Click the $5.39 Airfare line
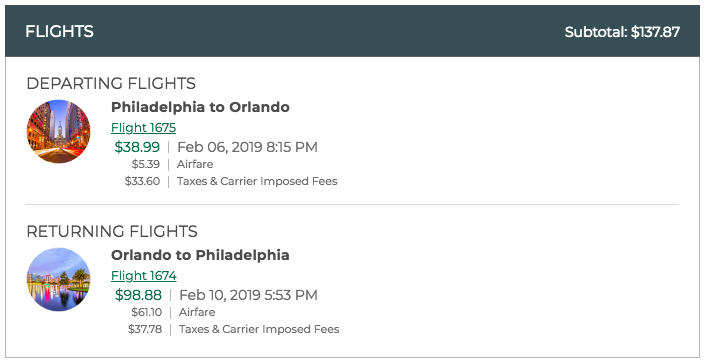This screenshot has height=364, width=707. click(172, 164)
